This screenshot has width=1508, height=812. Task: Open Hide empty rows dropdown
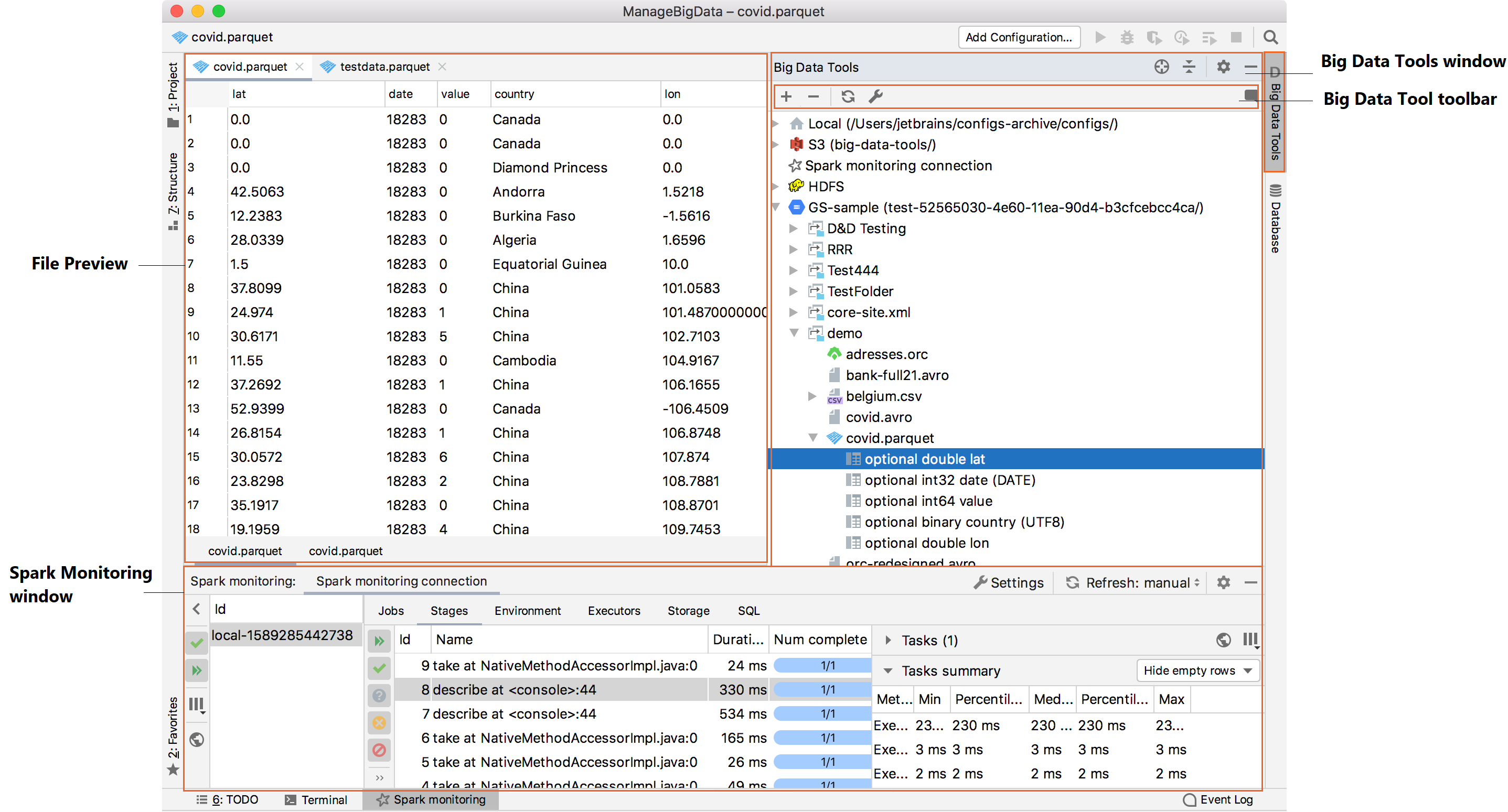pyautogui.click(x=1197, y=670)
